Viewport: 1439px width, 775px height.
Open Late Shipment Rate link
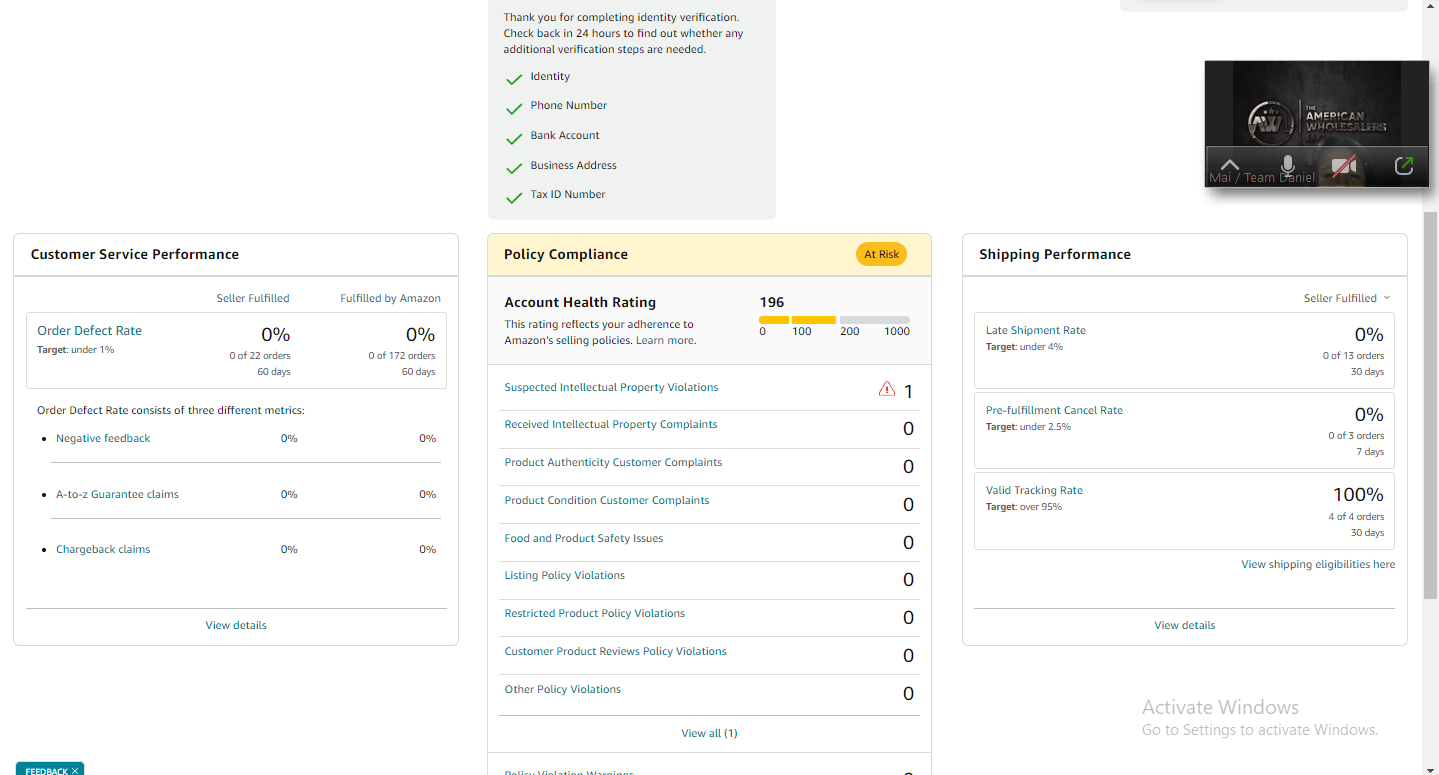[x=1035, y=330]
